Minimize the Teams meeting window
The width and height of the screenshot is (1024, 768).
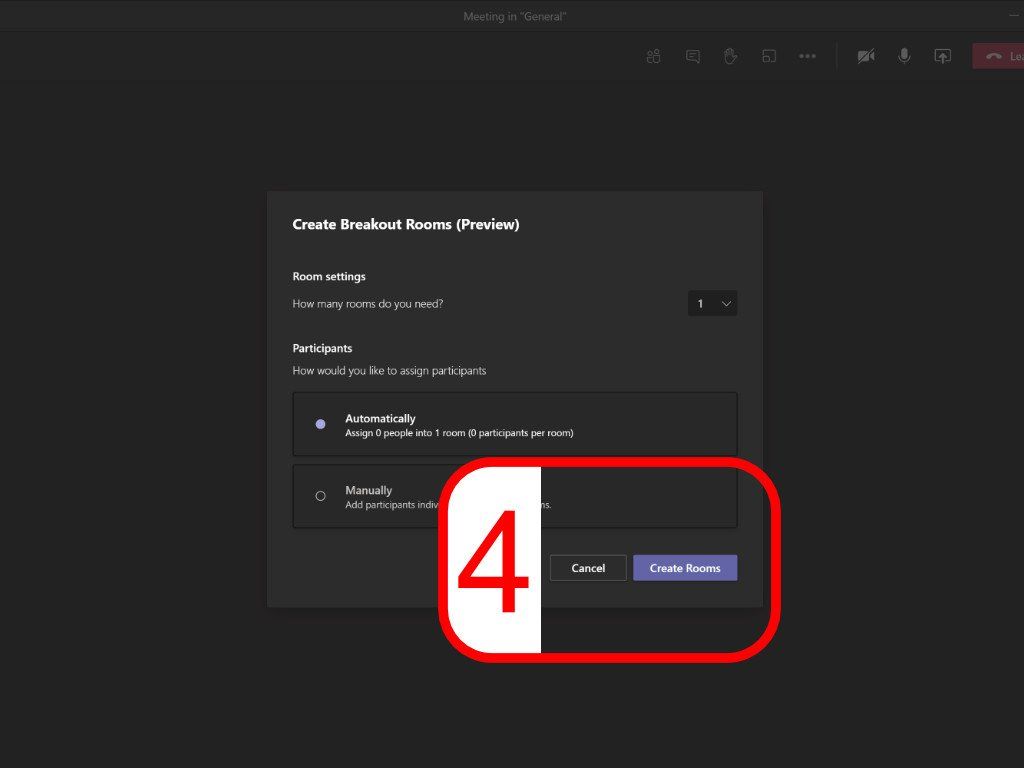[x=1013, y=16]
